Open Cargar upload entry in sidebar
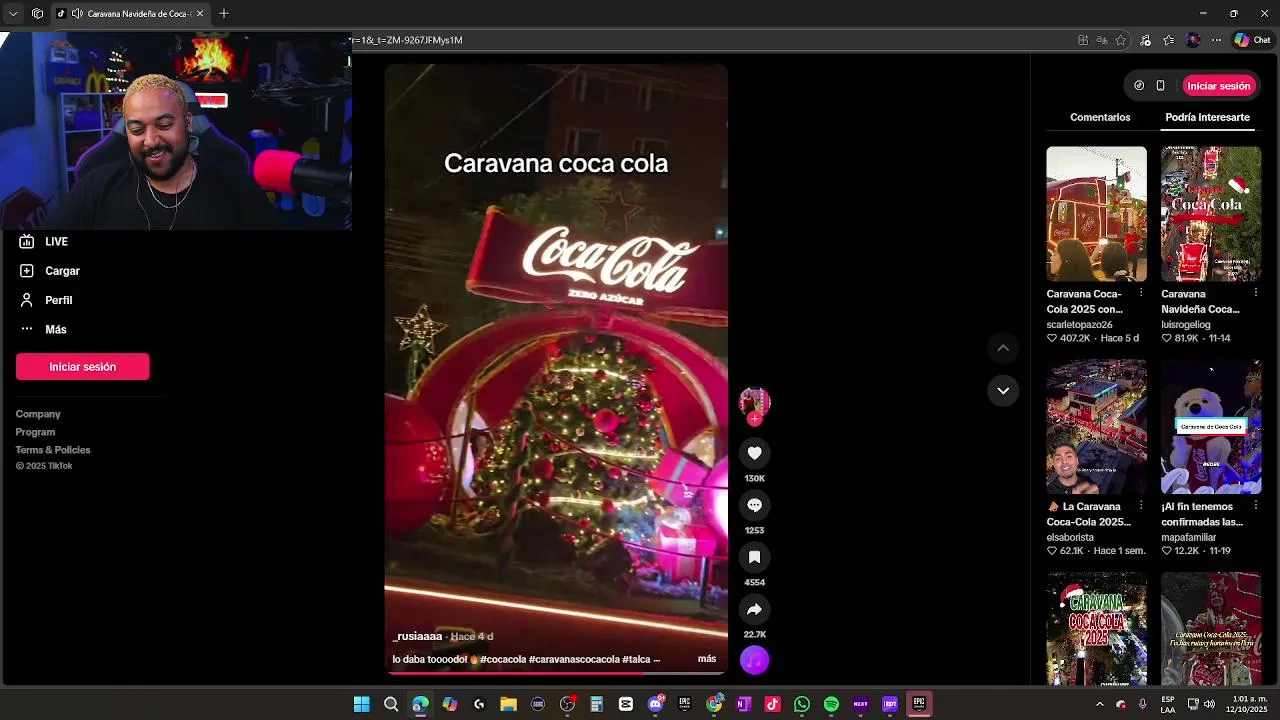 pos(49,271)
